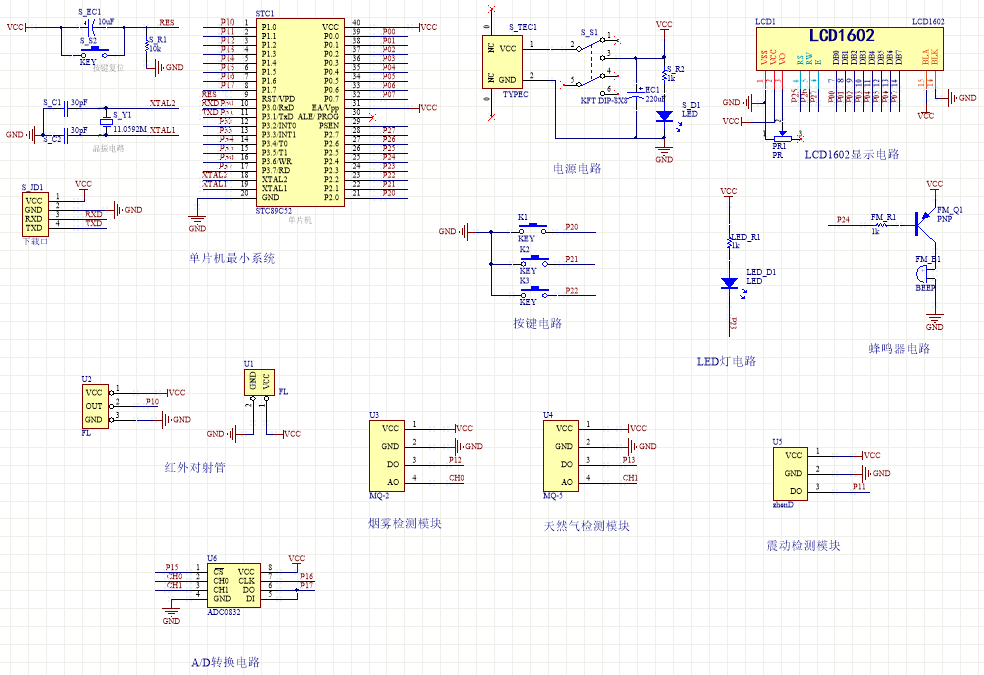This screenshot has height=675, width=984.
Task: Select the P13 net label on MQ-5 DO
Action: pos(629,460)
